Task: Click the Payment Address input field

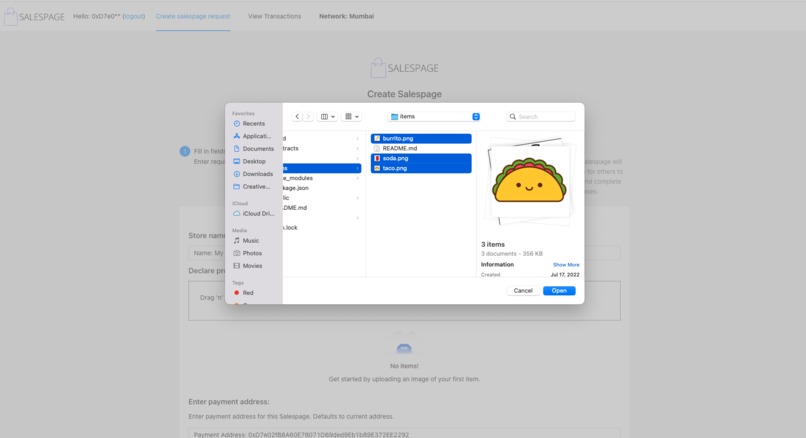Action: point(404,434)
